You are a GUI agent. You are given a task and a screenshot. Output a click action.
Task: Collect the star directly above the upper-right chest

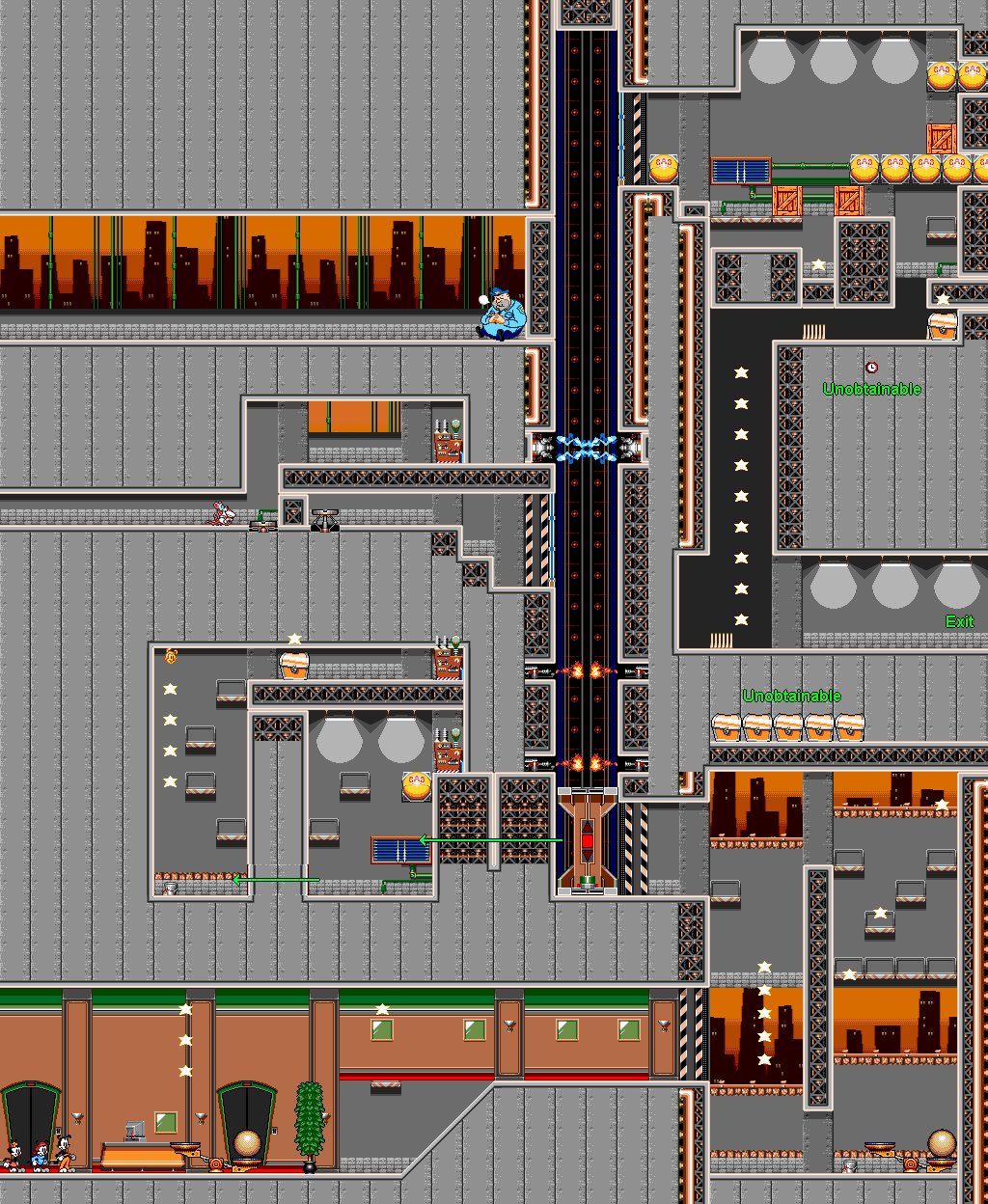943,299
